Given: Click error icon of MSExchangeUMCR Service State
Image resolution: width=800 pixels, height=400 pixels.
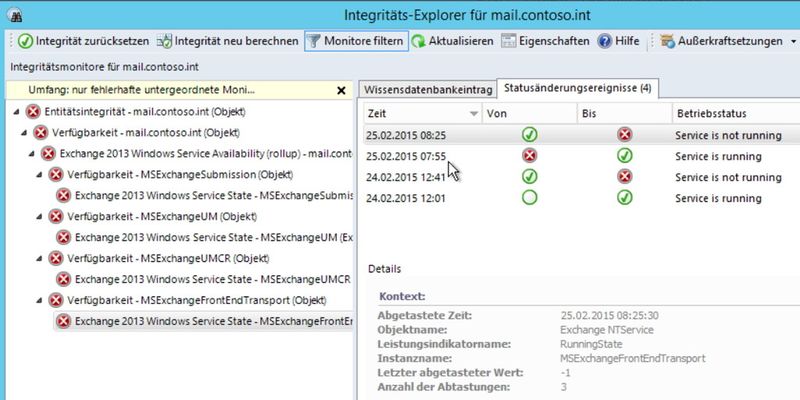Looking at the screenshot, I should (x=64, y=279).
